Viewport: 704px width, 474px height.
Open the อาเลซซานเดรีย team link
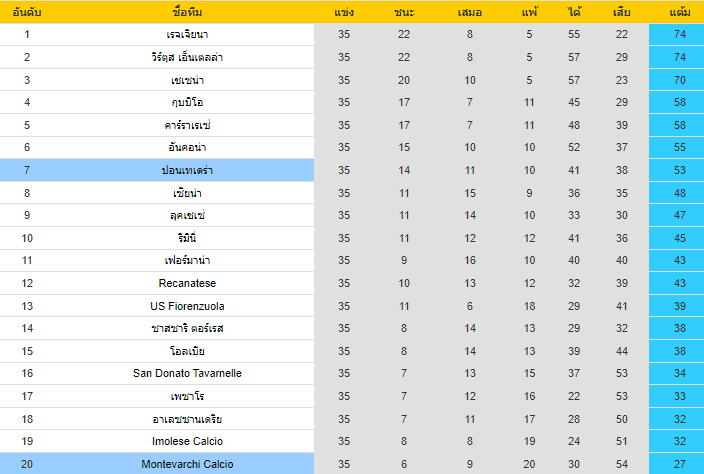[187, 419]
